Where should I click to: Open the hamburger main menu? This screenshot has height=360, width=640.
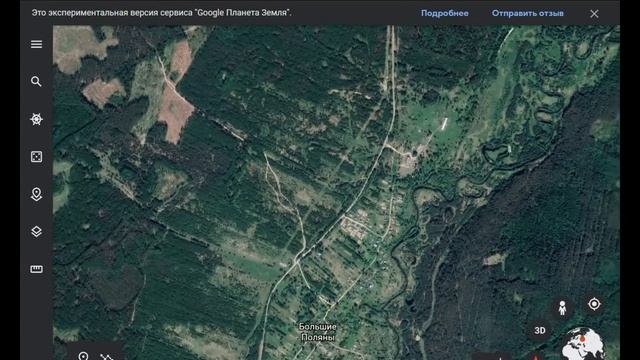tap(36, 44)
